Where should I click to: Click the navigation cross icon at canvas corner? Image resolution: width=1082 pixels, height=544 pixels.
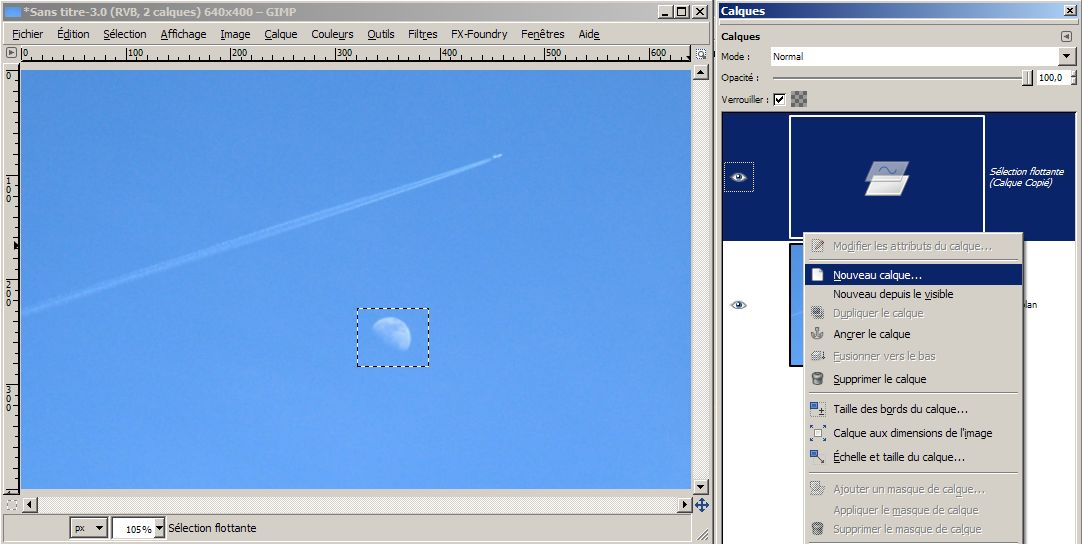click(701, 505)
